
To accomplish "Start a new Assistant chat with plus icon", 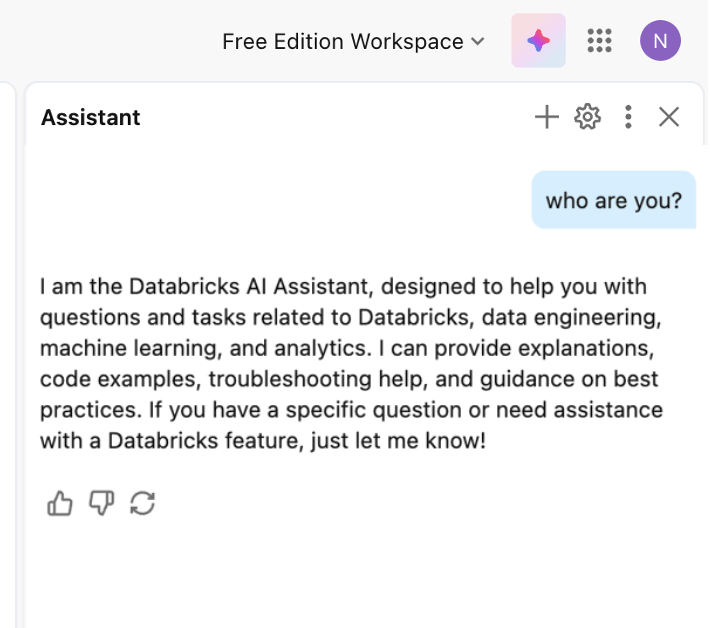I will click(x=547, y=117).
